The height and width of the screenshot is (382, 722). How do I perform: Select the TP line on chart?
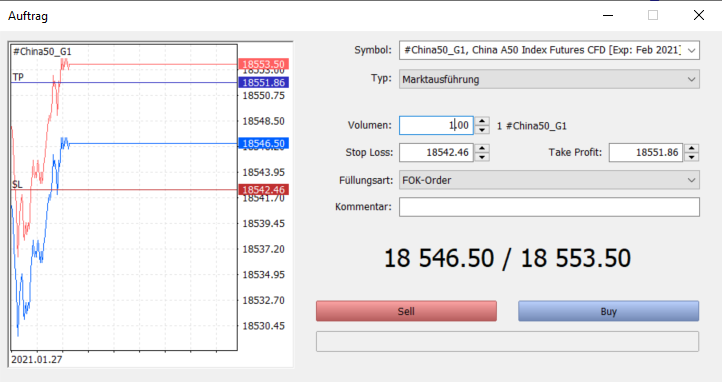[x=124, y=82]
